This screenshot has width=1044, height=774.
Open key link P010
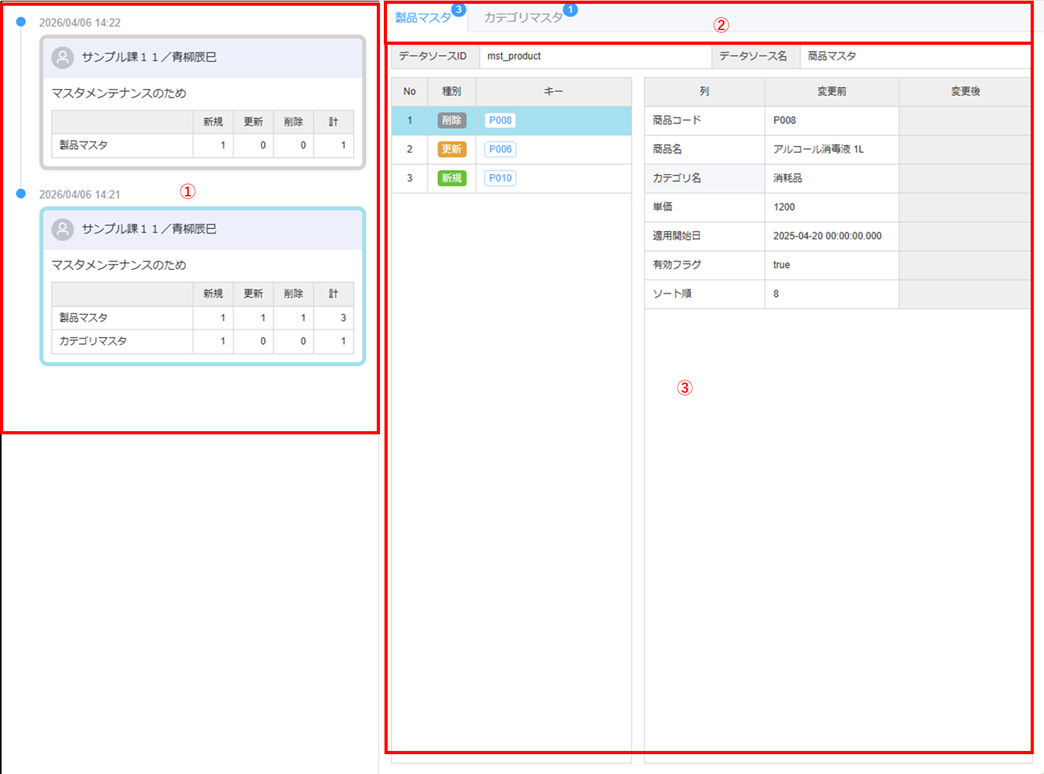click(500, 179)
